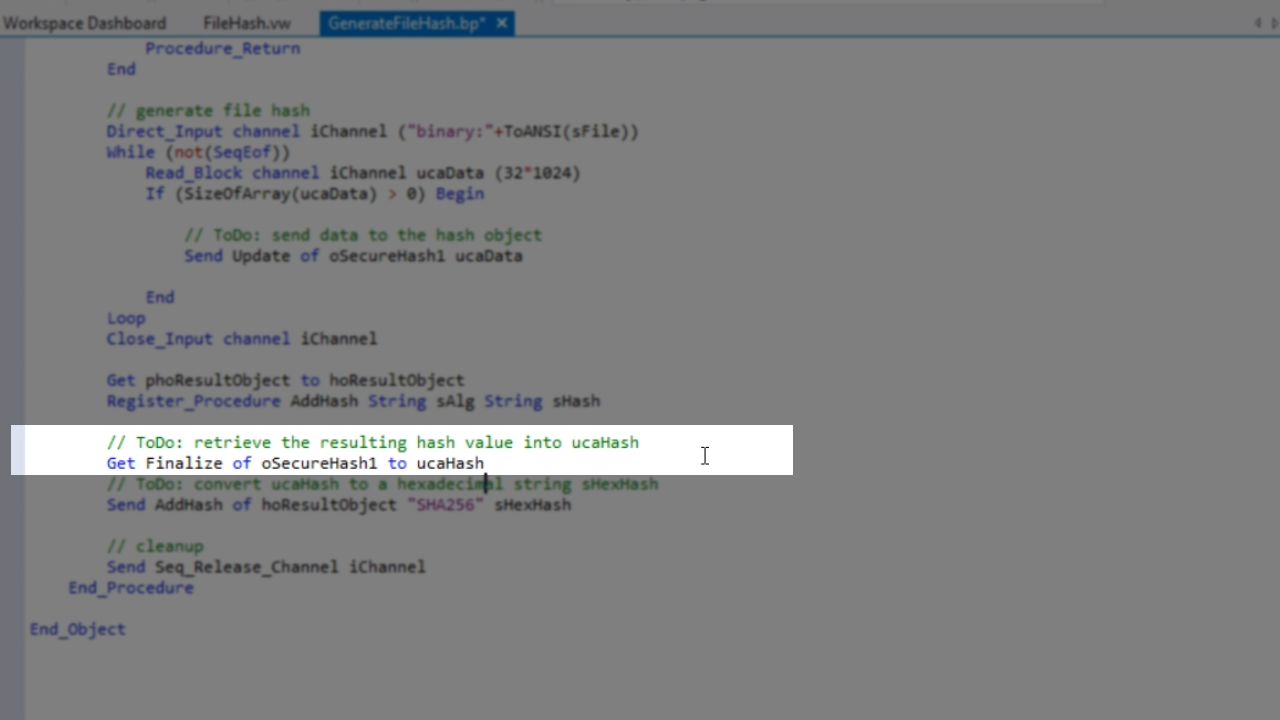Open the FileHash.vw tab
The image size is (1280, 720).
[246, 23]
